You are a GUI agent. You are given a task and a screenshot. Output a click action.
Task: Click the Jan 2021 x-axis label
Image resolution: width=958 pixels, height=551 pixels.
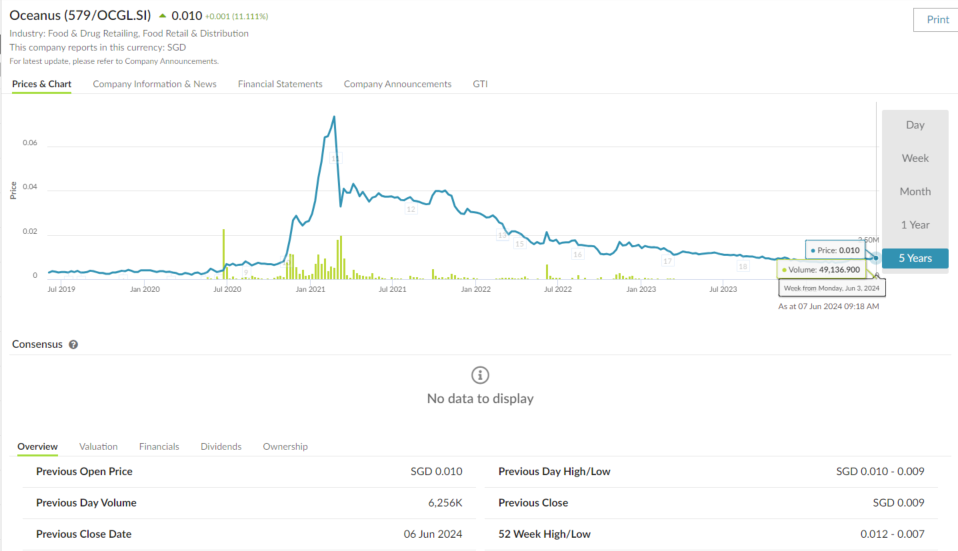tap(310, 290)
